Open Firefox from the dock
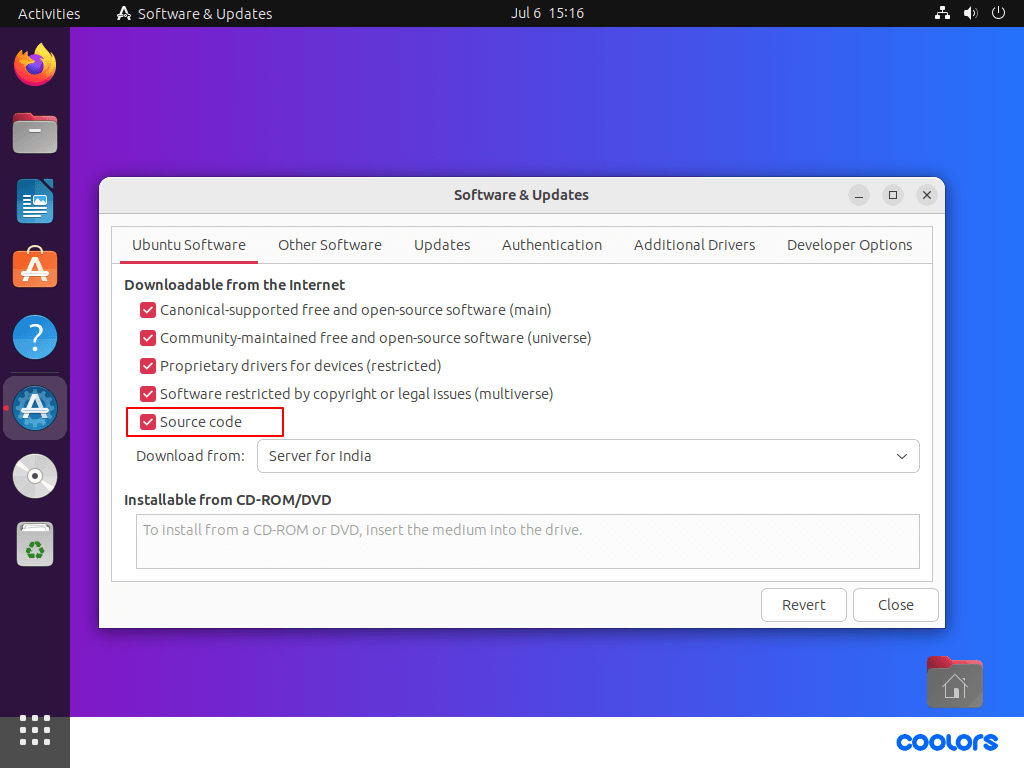The image size is (1024, 768). point(35,65)
